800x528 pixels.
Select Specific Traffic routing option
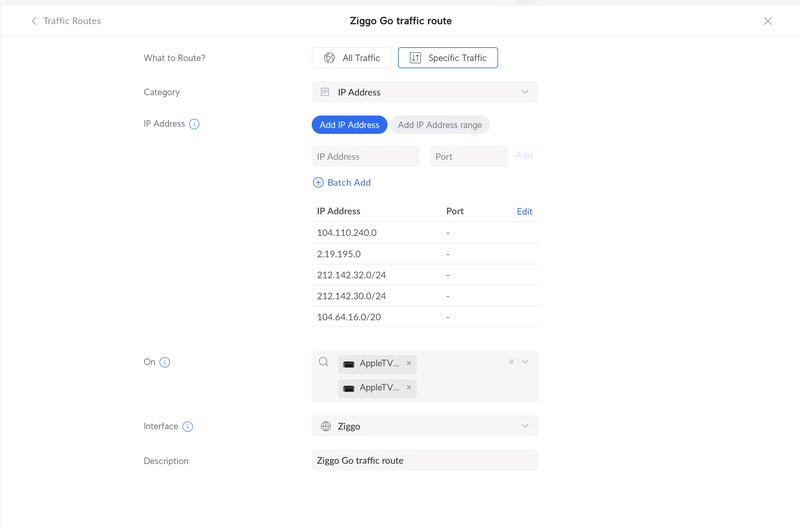coord(447,58)
